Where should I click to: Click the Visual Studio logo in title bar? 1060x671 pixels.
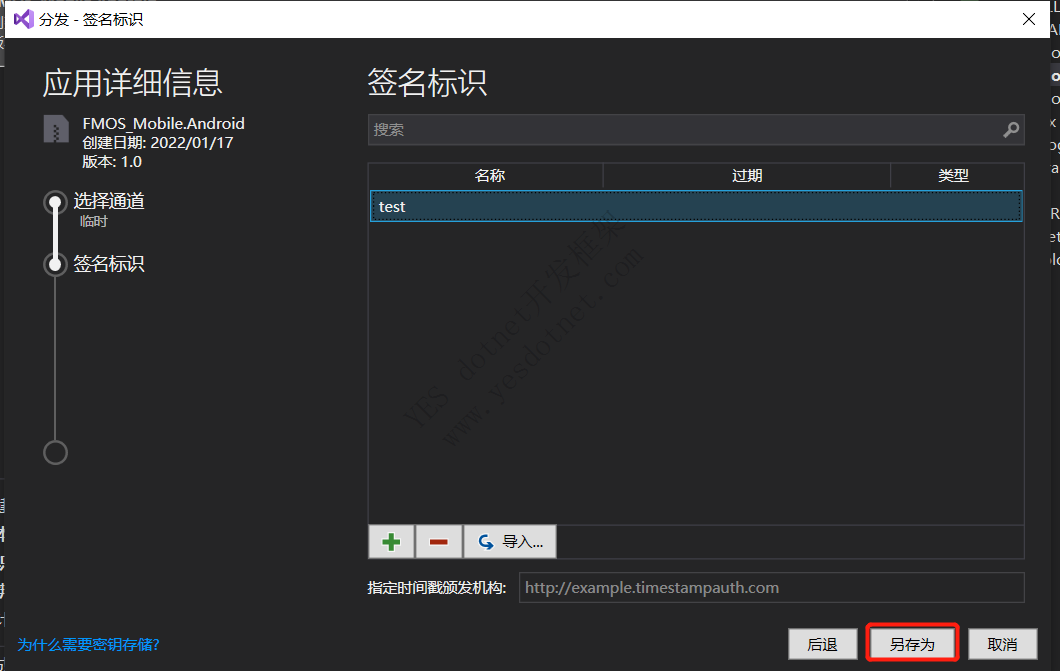click(24, 19)
